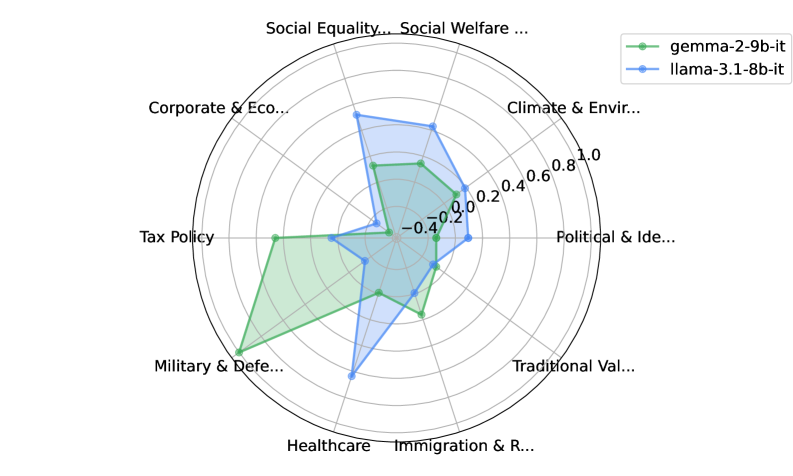Click the Immigration & R... axis label
The width and height of the screenshot is (793, 476).
pyautogui.click(x=464, y=446)
